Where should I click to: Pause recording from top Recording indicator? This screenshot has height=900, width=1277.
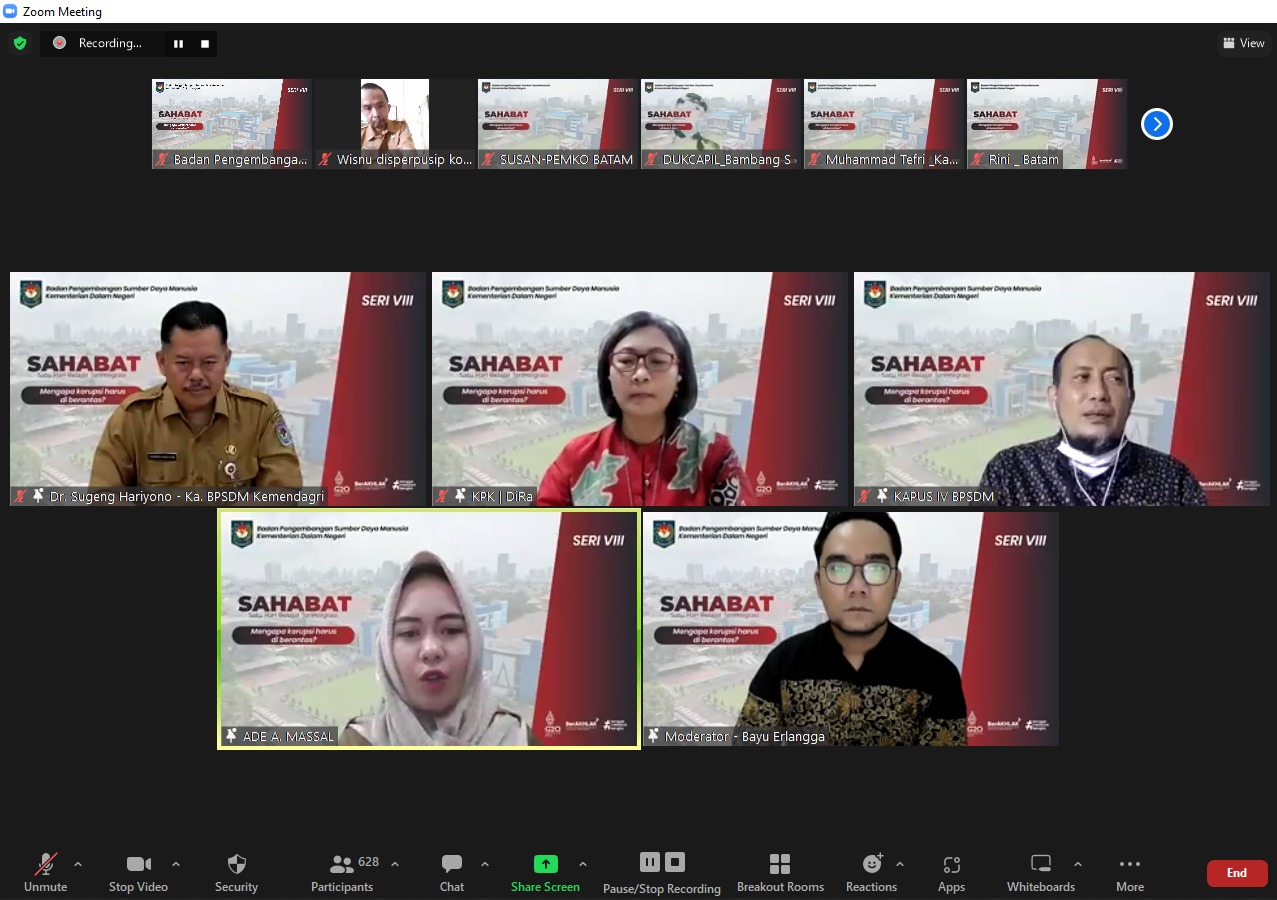(x=178, y=43)
